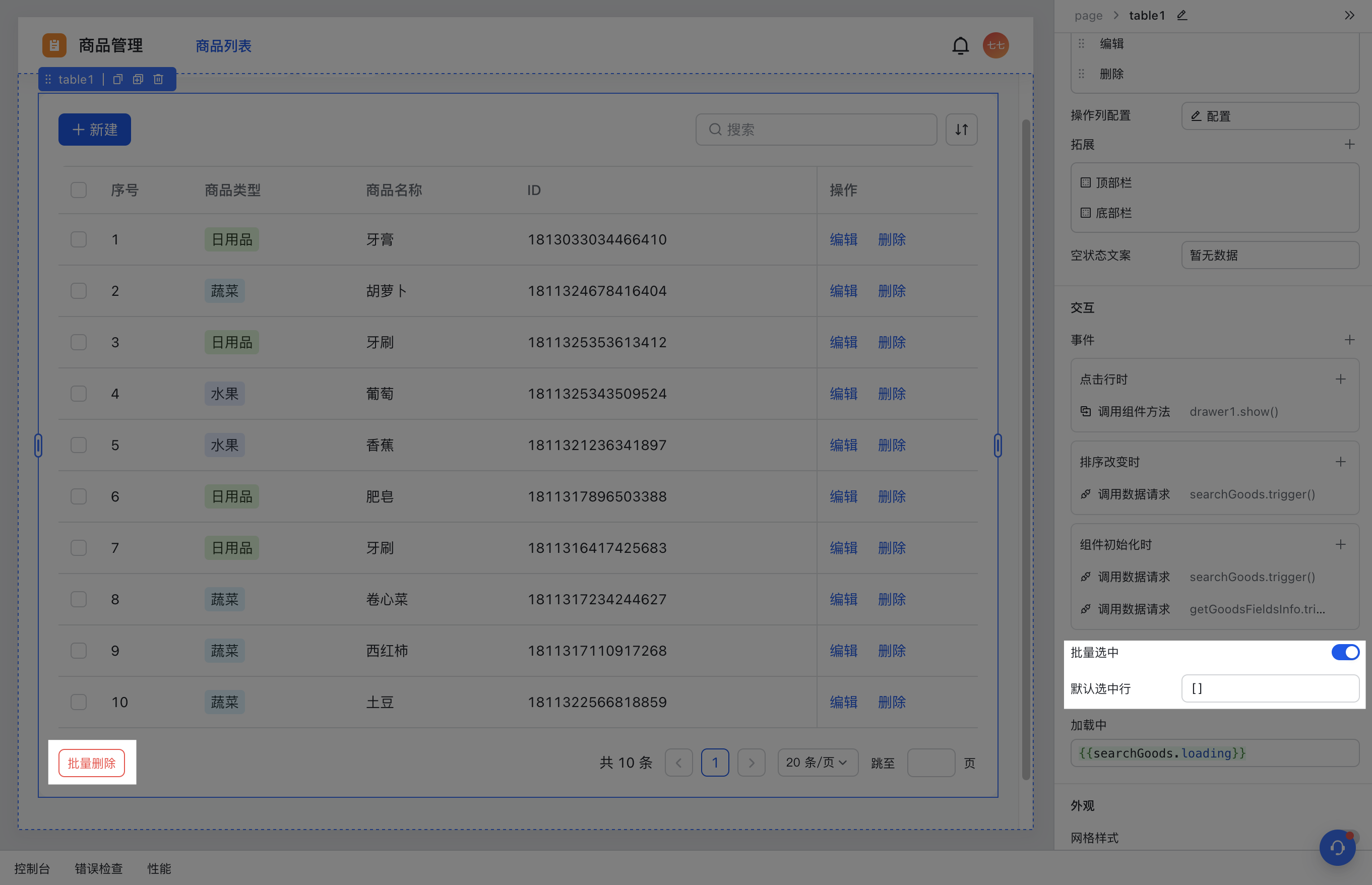This screenshot has width=1372, height=885.
Task: Click the sort arrows icon beside search
Action: click(961, 130)
